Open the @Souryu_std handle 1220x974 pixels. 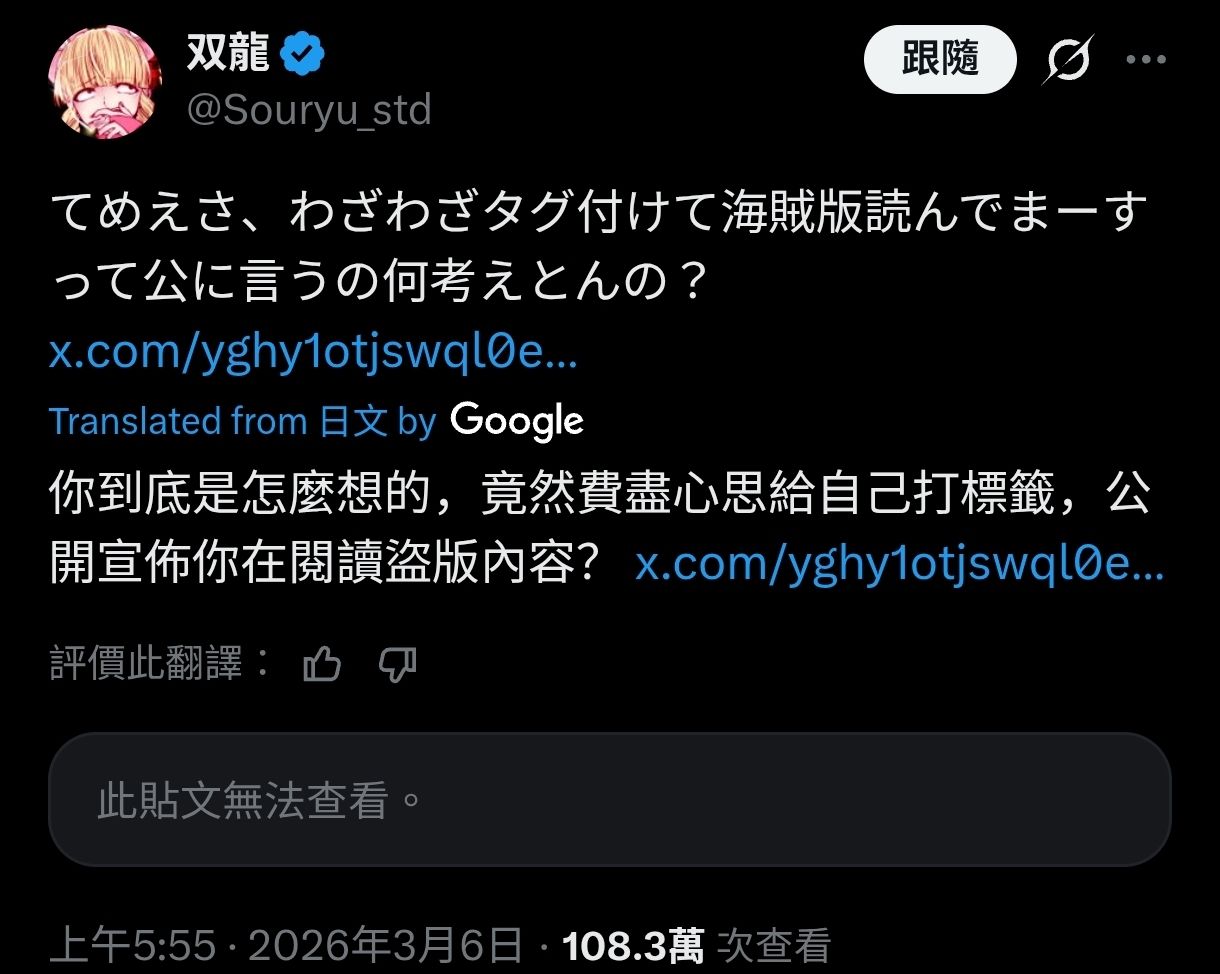click(309, 110)
